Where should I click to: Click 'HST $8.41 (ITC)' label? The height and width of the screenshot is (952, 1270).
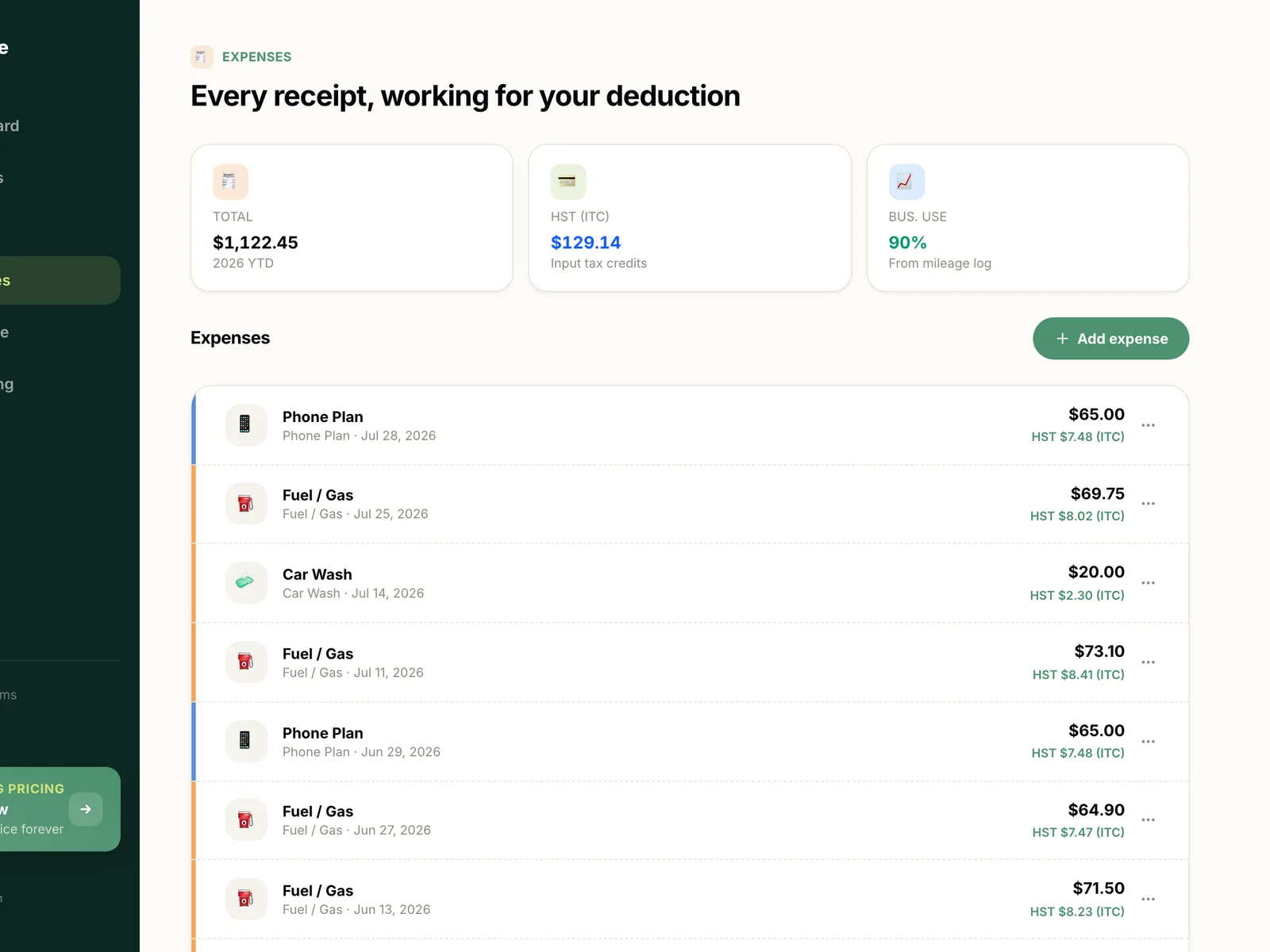point(1079,674)
